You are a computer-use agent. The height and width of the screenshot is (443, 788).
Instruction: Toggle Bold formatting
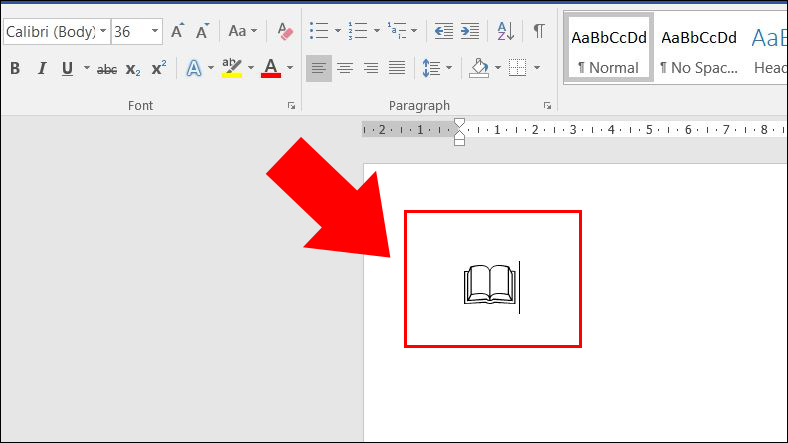[15, 69]
